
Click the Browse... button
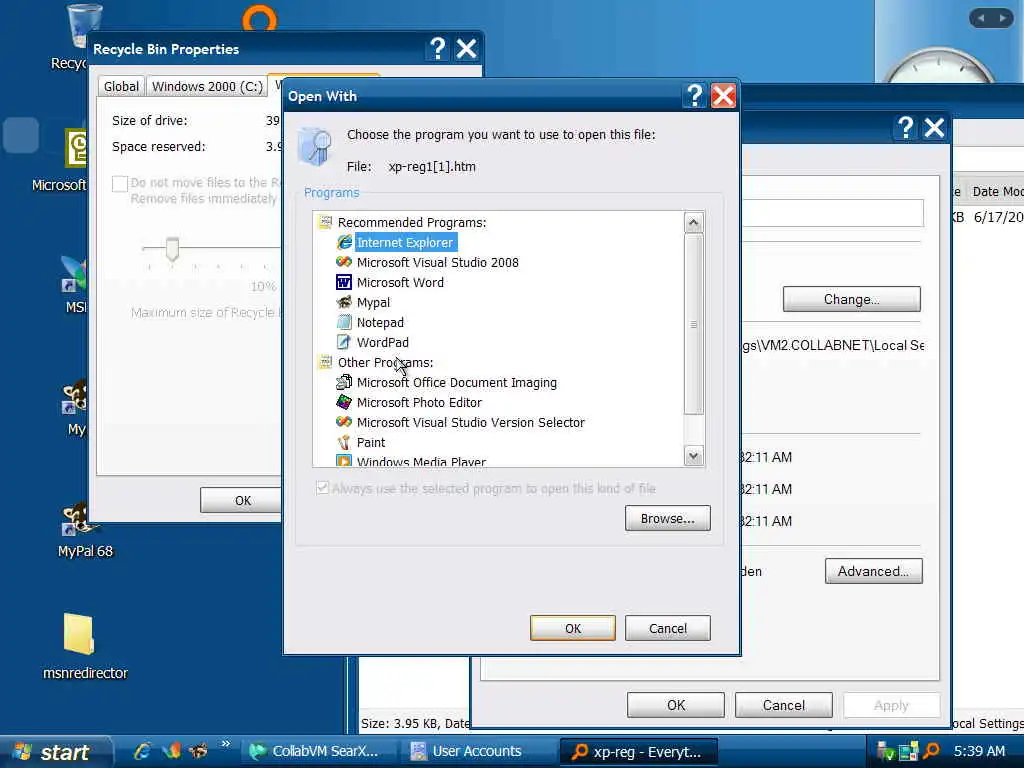(667, 519)
